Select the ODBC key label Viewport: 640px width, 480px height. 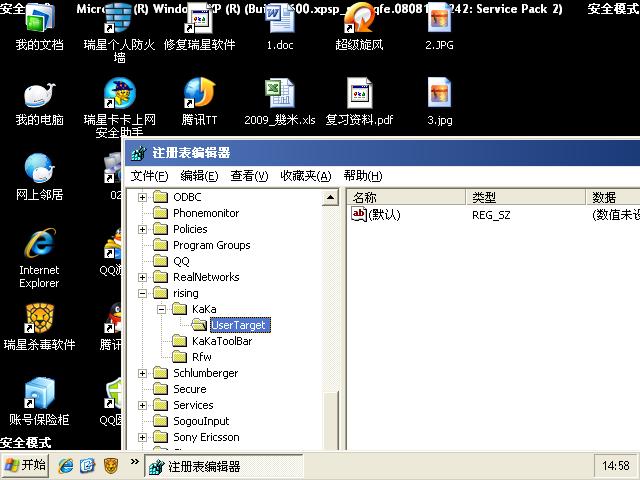click(187, 197)
